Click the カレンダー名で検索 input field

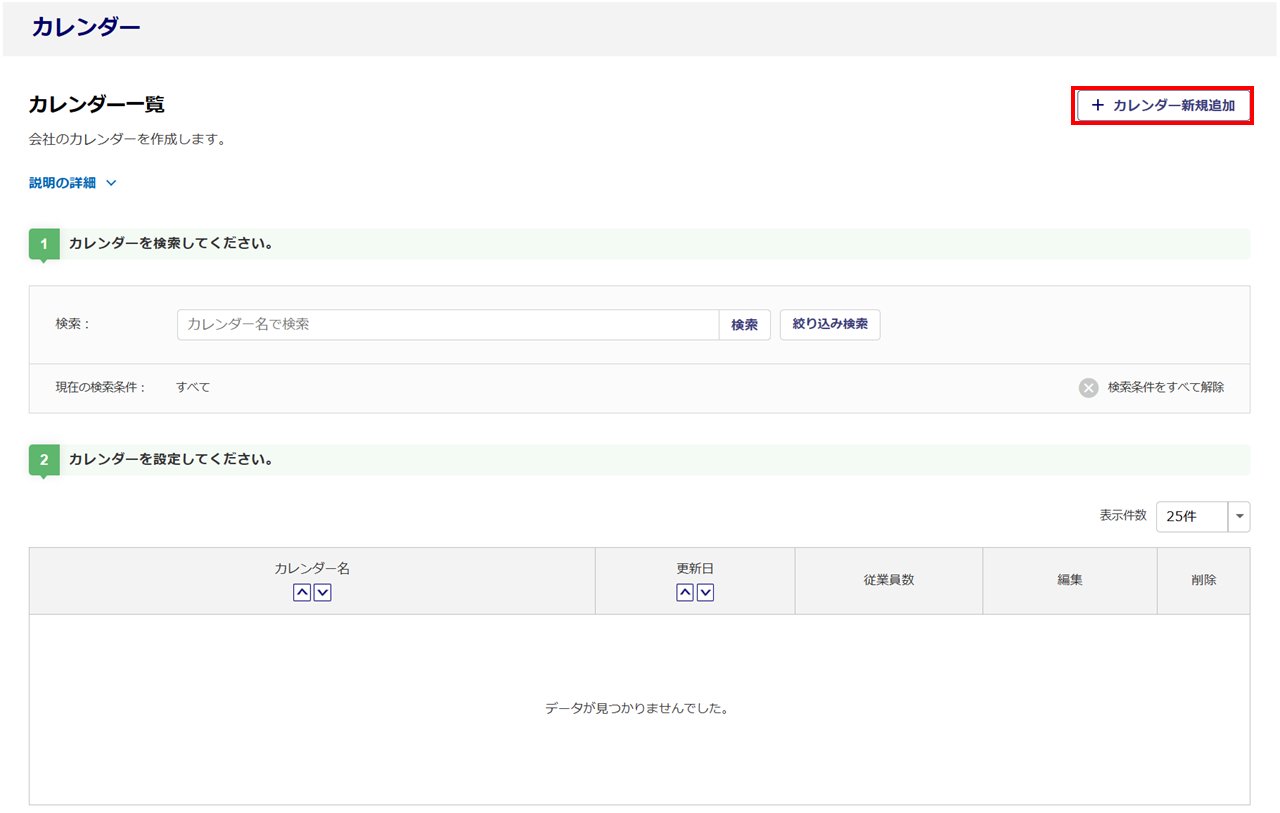pos(448,325)
